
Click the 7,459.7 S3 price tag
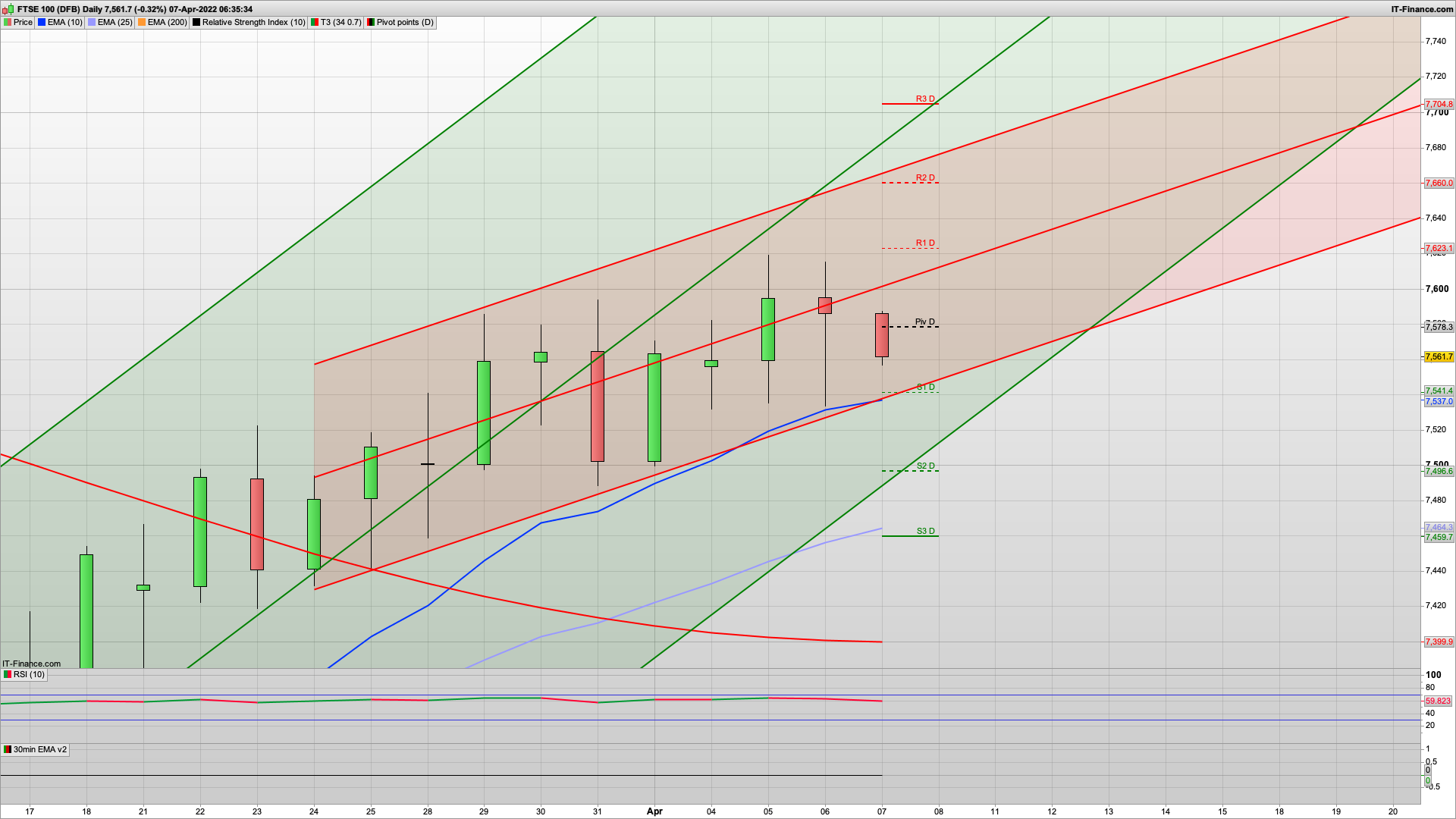pos(1439,538)
